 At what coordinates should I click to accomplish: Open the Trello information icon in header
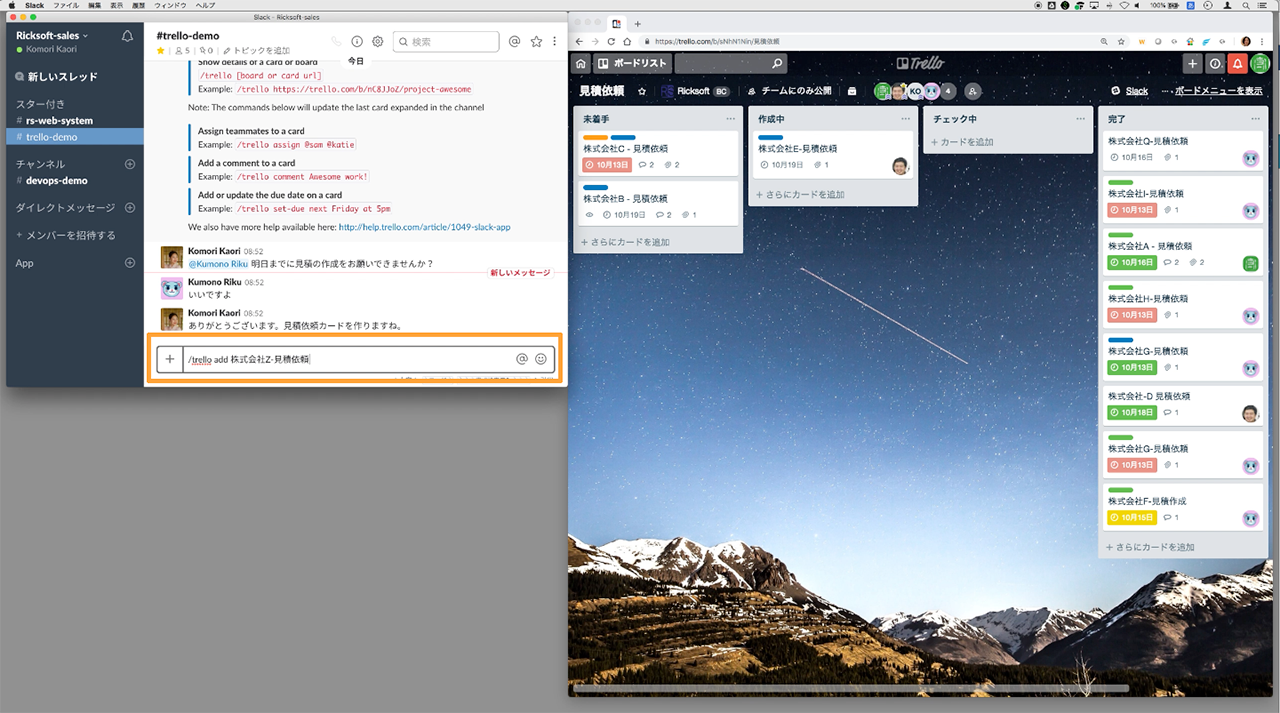tap(1215, 63)
